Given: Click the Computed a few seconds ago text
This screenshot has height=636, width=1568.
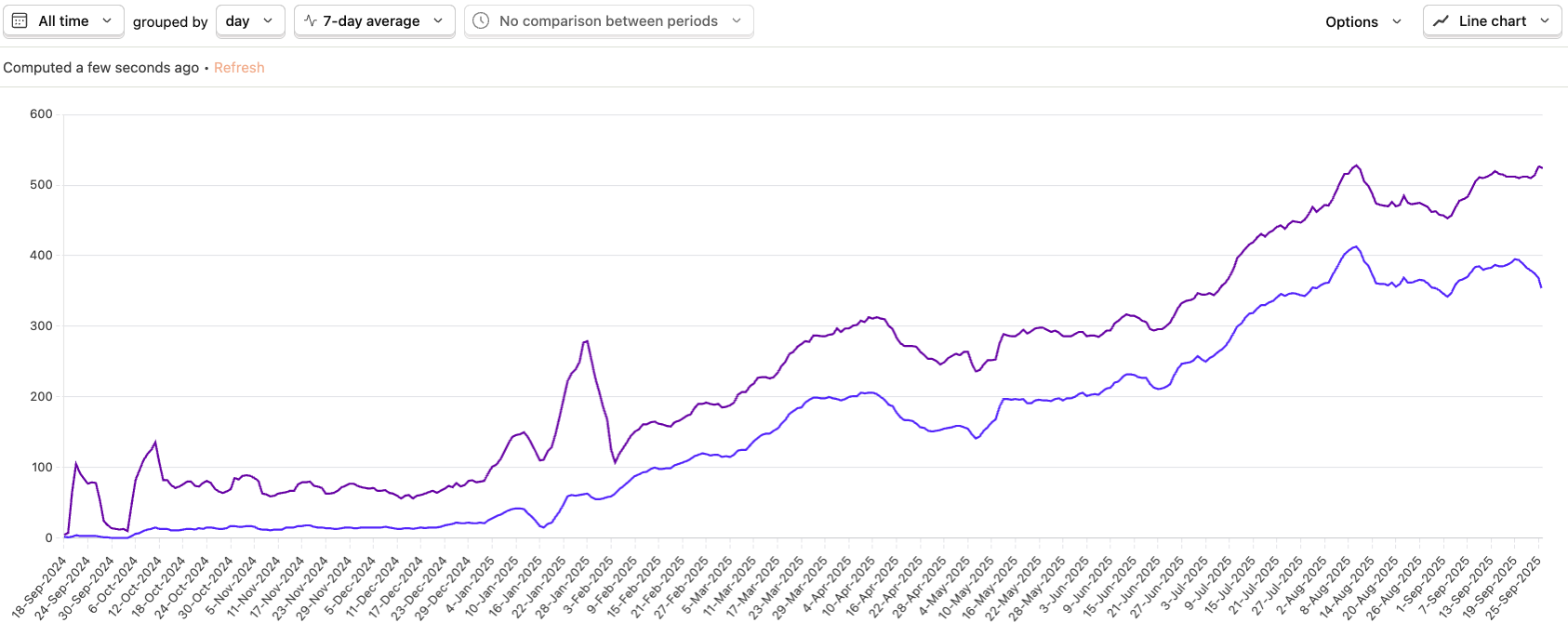Looking at the screenshot, I should tap(100, 68).
